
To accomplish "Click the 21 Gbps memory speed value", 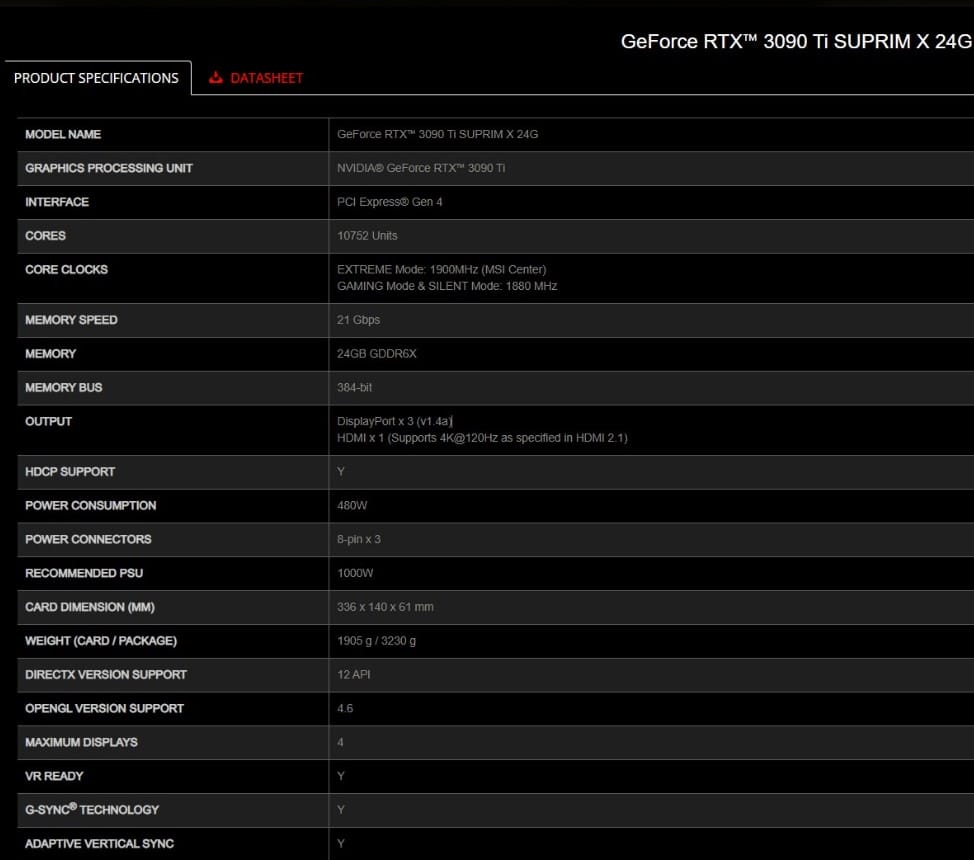I will (356, 320).
